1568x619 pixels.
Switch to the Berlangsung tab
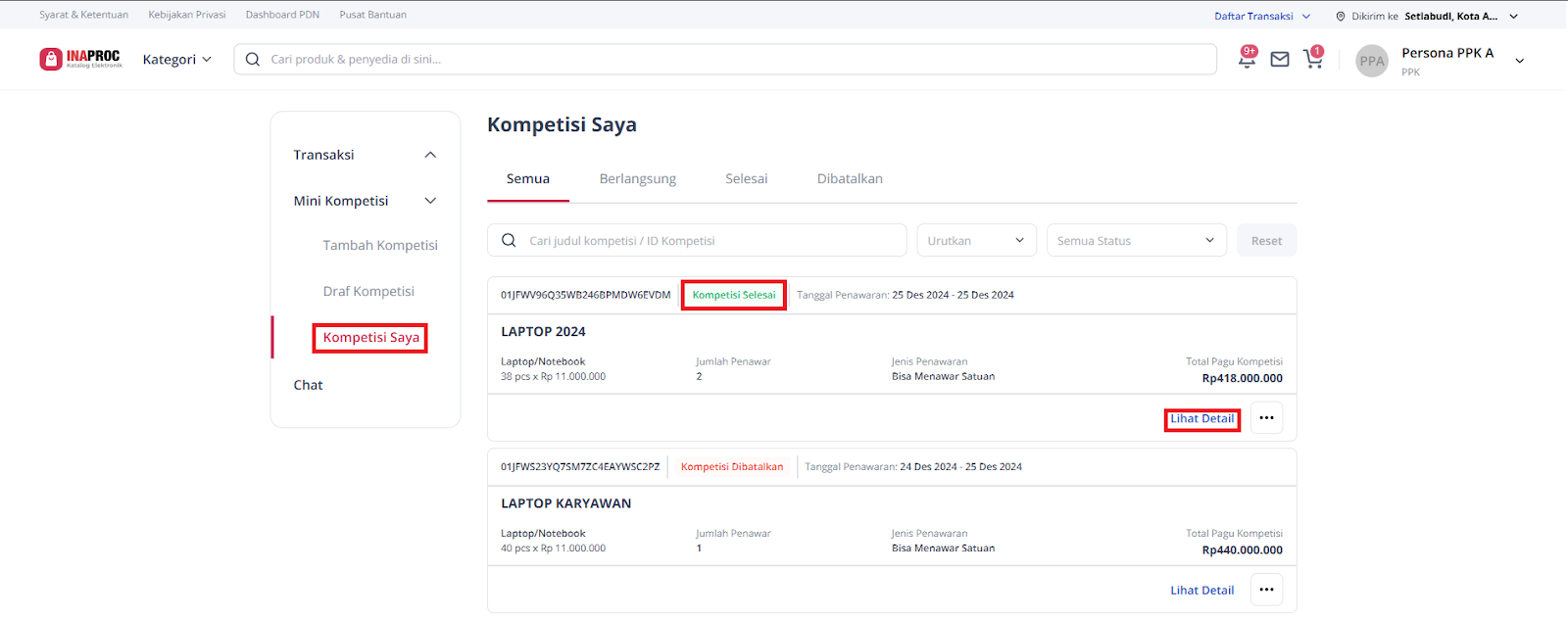pyautogui.click(x=638, y=179)
